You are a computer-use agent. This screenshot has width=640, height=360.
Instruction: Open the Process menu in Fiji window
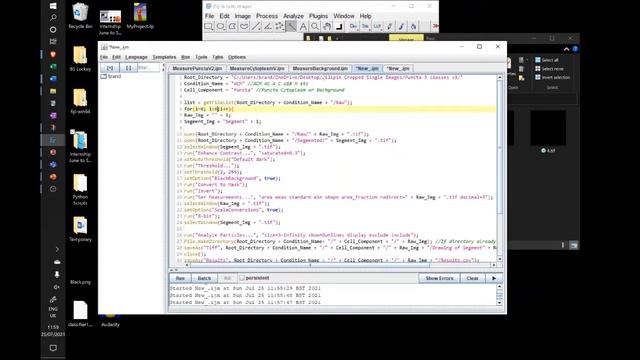267,16
